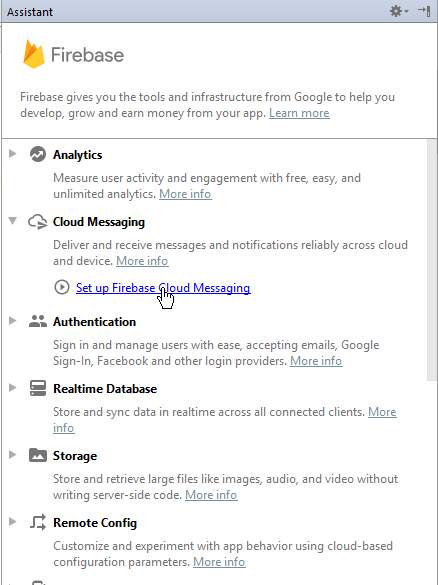Click the vertical scrollbar thumb

click(431, 260)
